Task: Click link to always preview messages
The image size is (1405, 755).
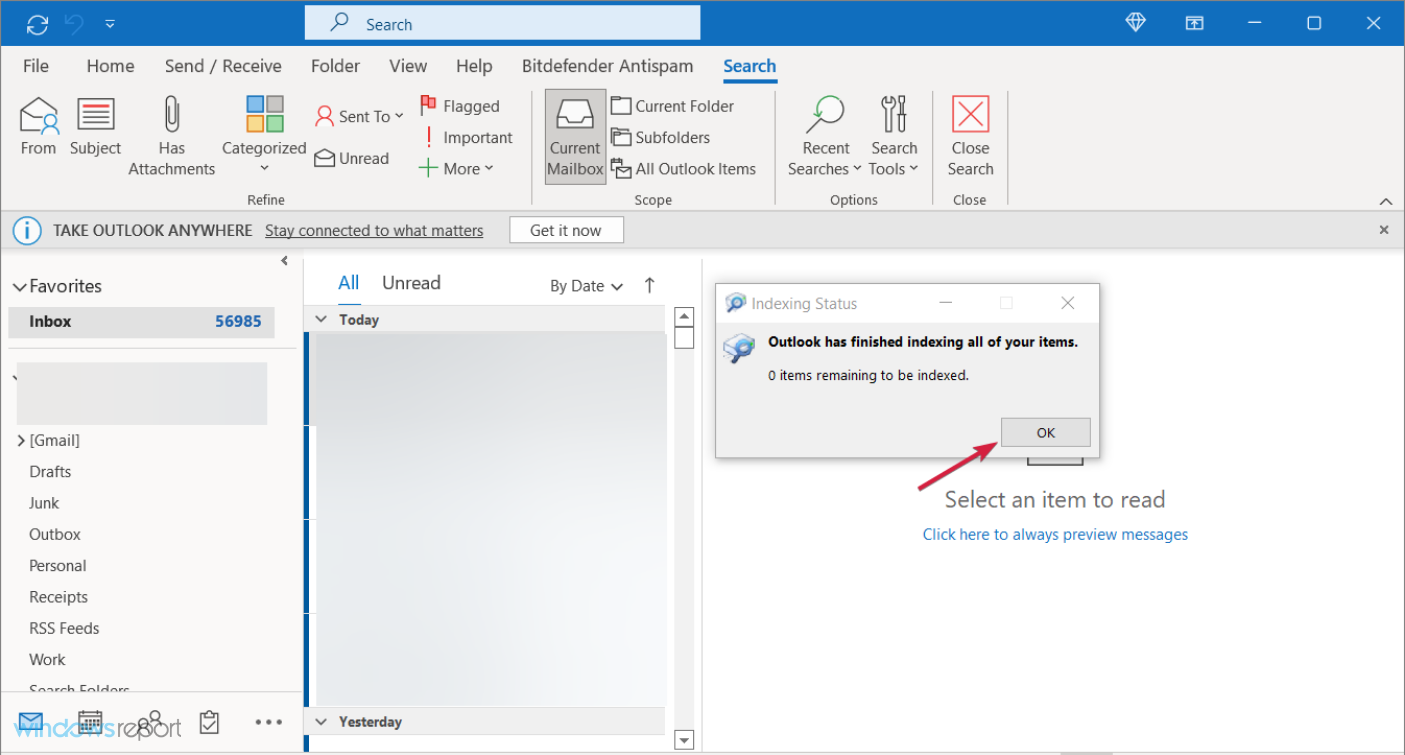Action: [x=1054, y=534]
